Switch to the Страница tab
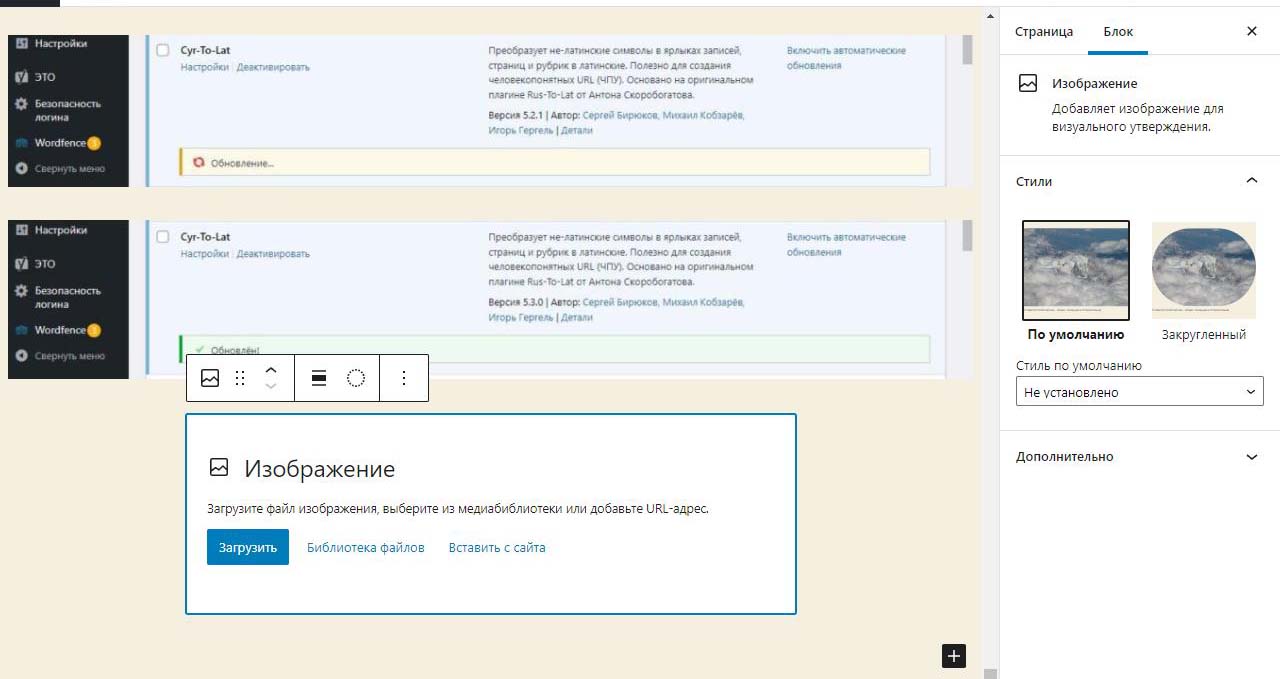Viewport: 1280px width, 679px height. coord(1044,31)
